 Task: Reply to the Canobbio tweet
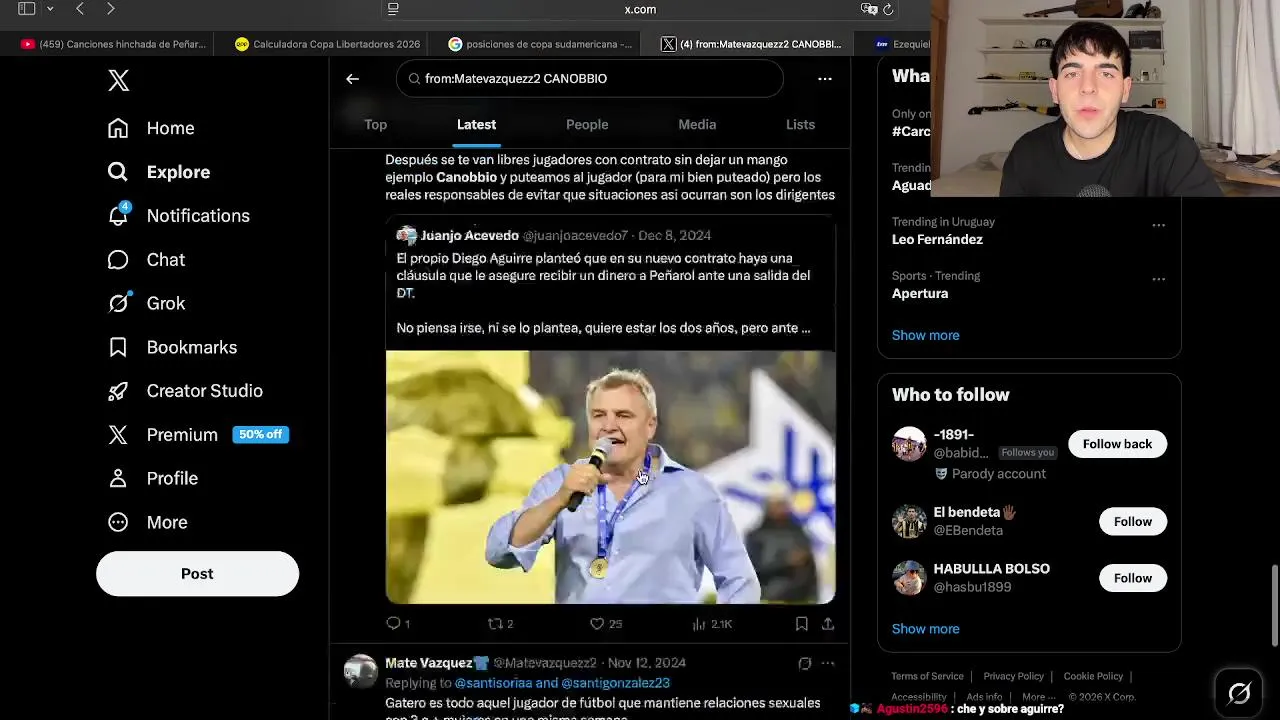tap(398, 623)
